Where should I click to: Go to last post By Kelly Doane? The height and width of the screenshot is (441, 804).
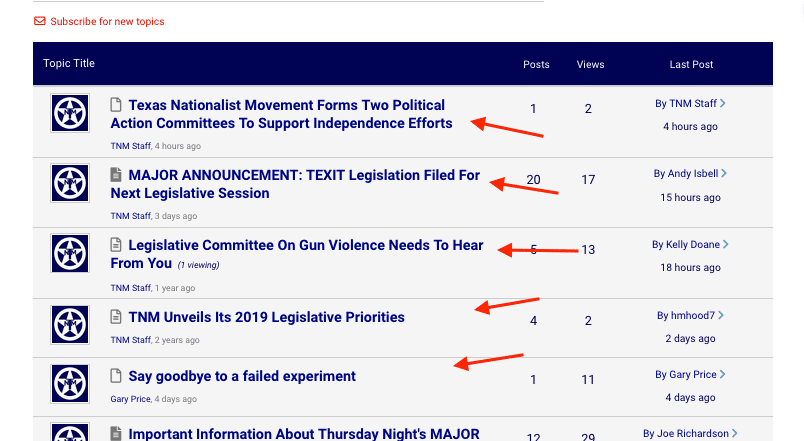(x=686, y=245)
